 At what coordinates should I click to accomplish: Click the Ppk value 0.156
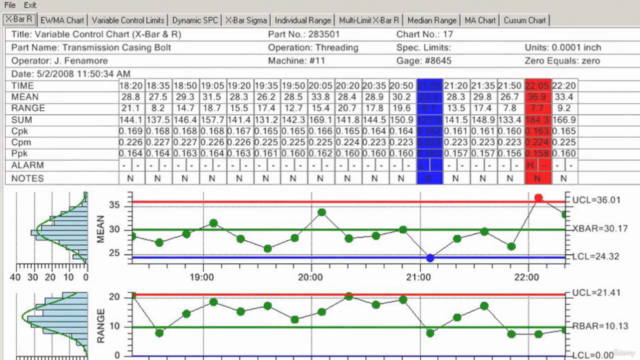click(510, 153)
